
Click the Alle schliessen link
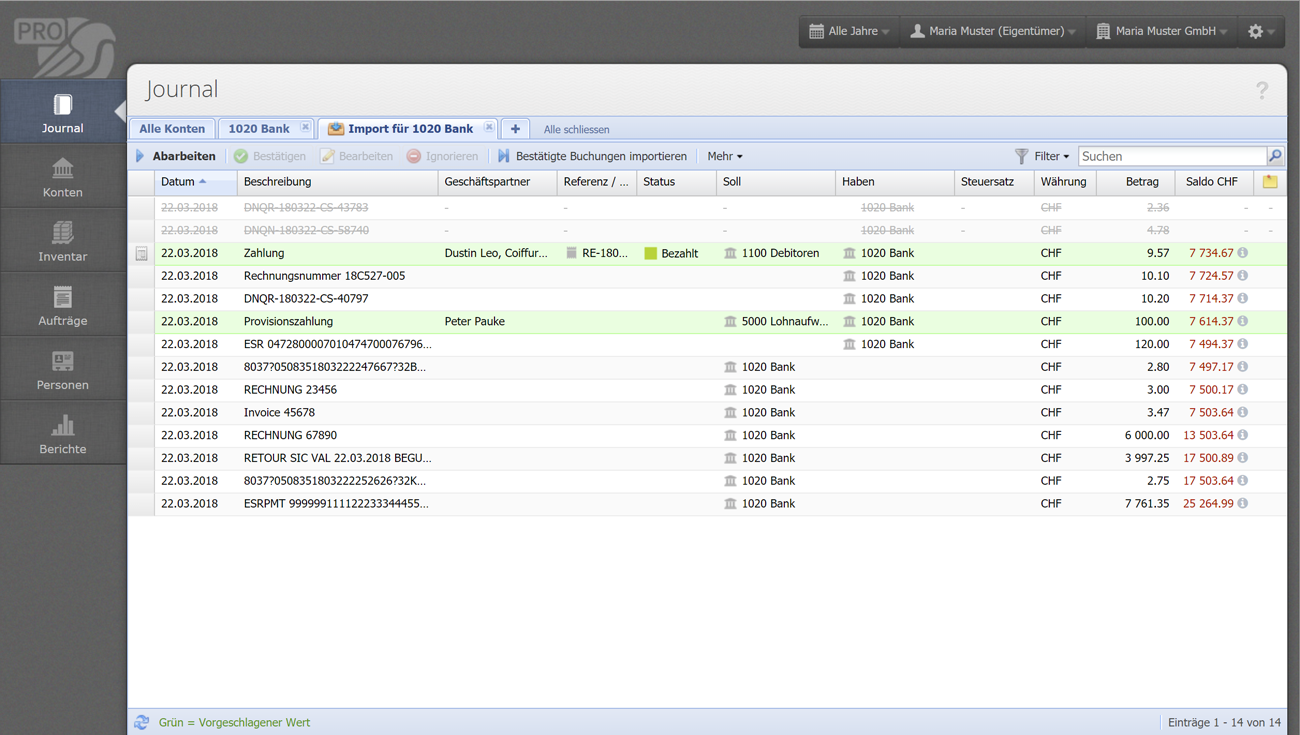(576, 130)
